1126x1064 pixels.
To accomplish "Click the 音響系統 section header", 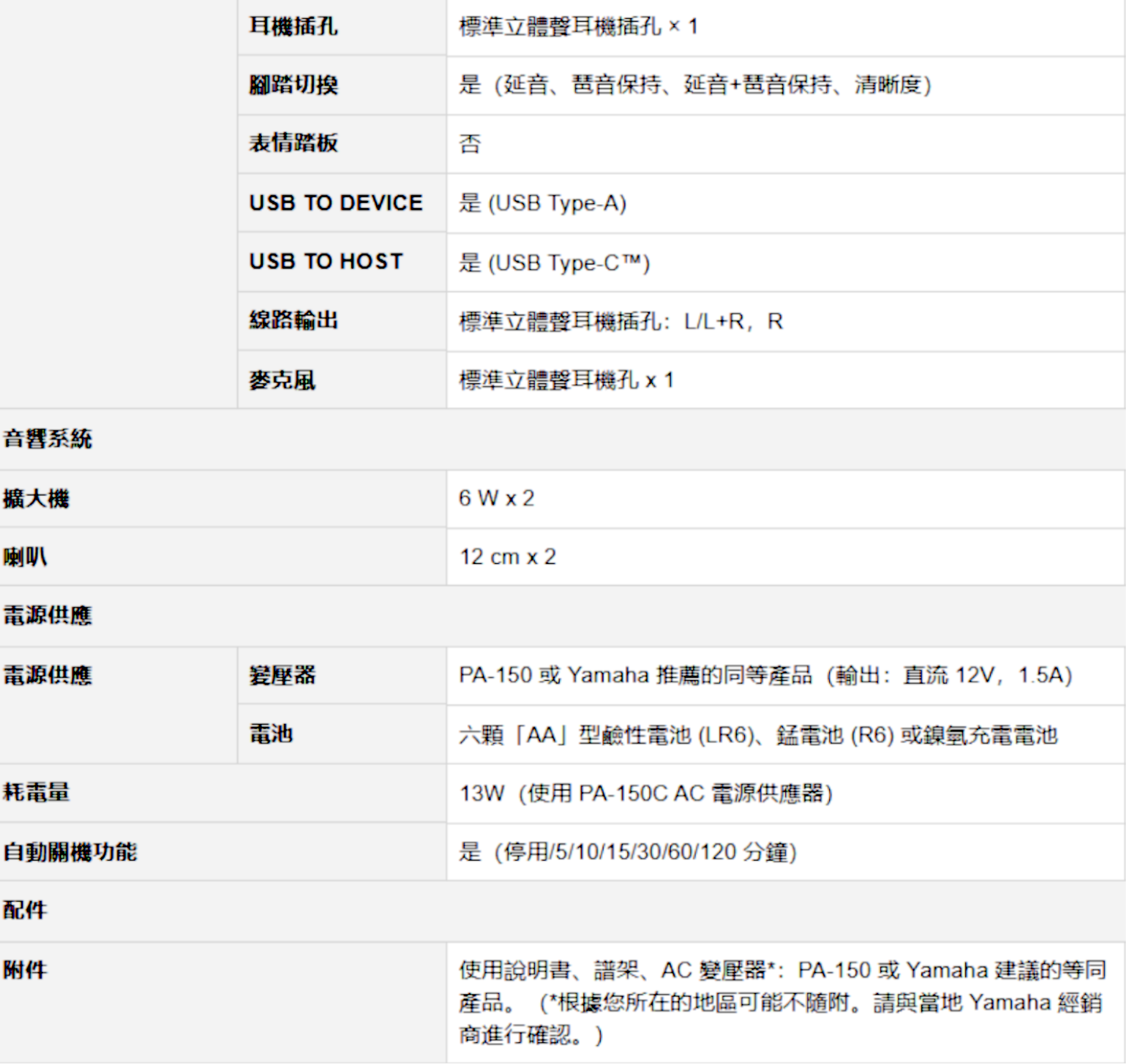I will [48, 438].
